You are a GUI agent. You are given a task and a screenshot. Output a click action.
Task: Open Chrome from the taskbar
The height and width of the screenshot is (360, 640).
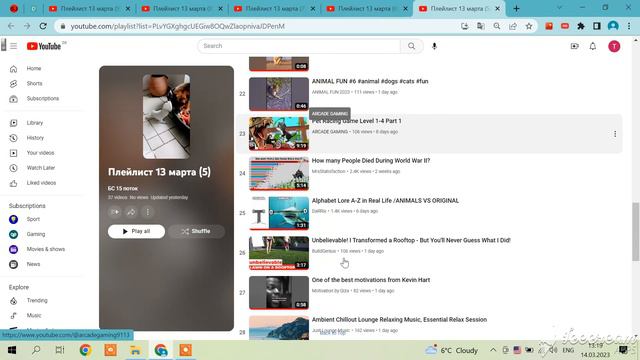coord(85,350)
